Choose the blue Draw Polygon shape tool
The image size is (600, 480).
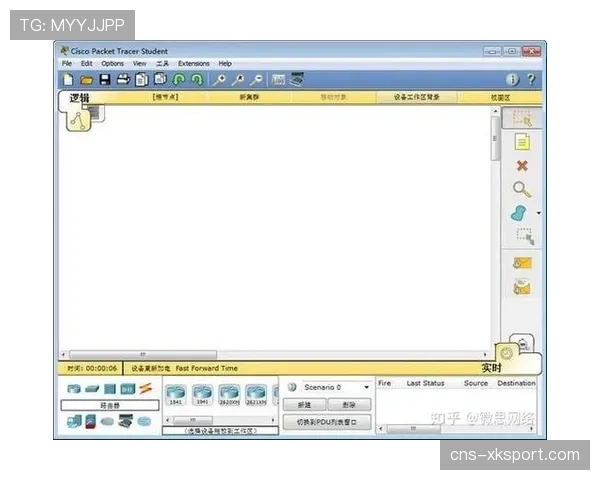(518, 213)
